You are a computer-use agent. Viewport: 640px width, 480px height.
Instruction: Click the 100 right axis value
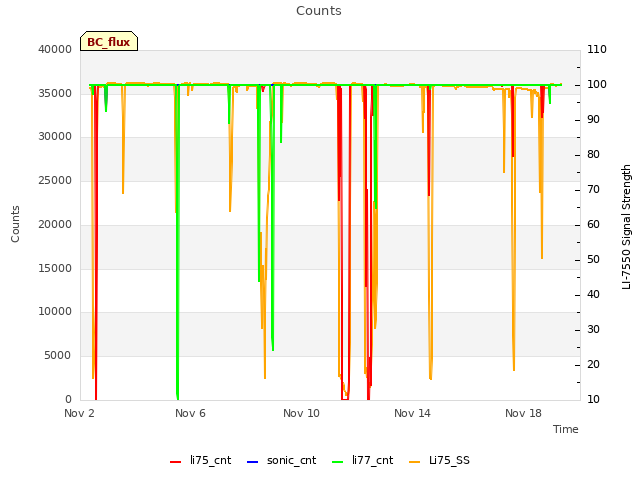(597, 84)
